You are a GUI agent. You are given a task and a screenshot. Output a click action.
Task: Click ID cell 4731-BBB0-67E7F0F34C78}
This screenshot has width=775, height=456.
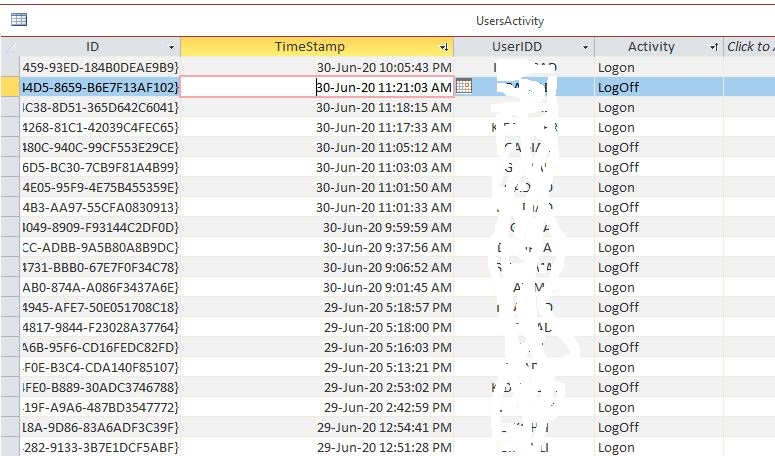click(x=100, y=267)
